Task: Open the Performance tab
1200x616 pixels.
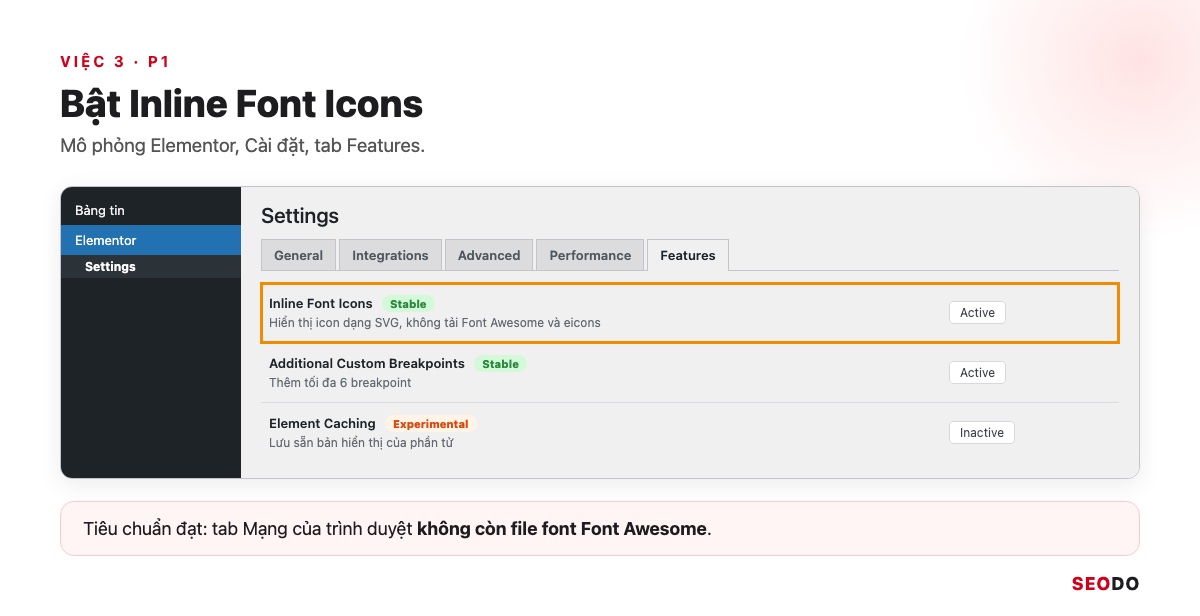Action: point(590,255)
